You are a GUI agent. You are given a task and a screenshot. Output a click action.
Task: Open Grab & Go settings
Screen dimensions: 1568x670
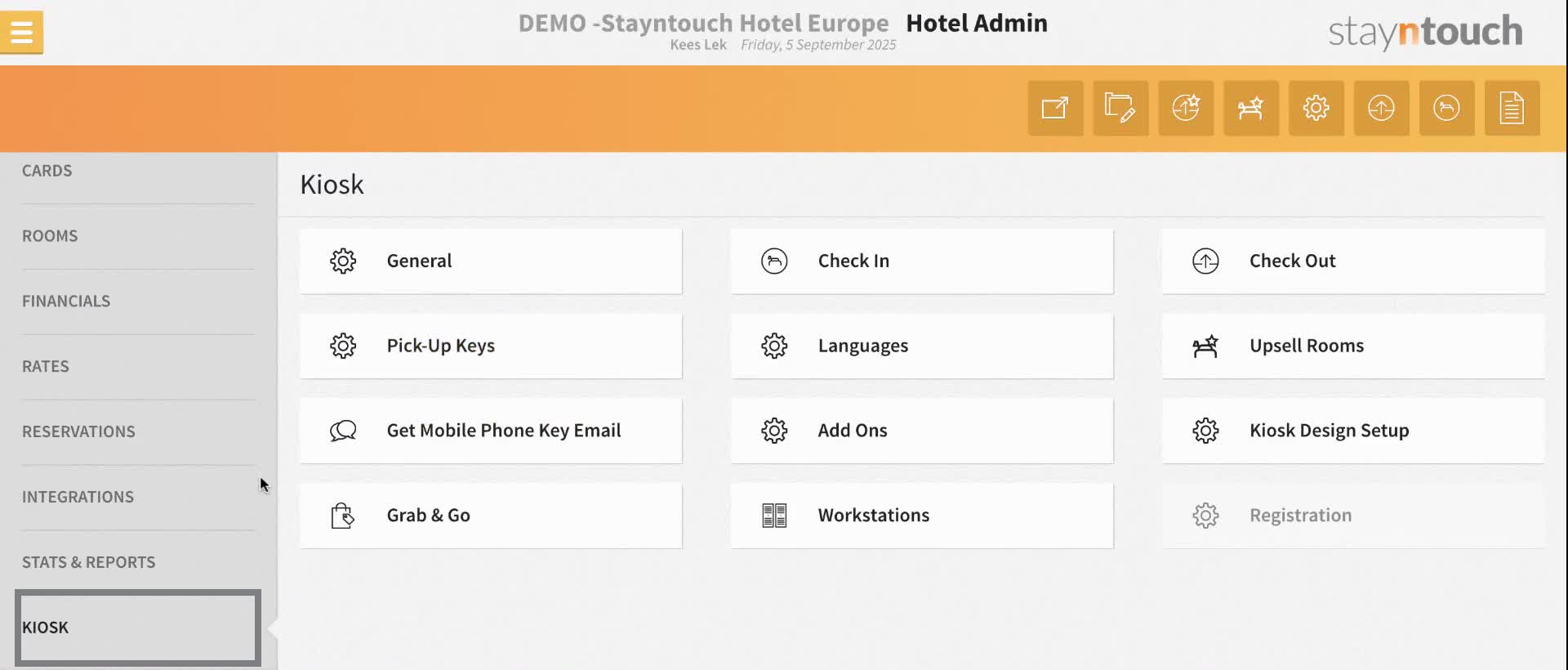coord(491,516)
